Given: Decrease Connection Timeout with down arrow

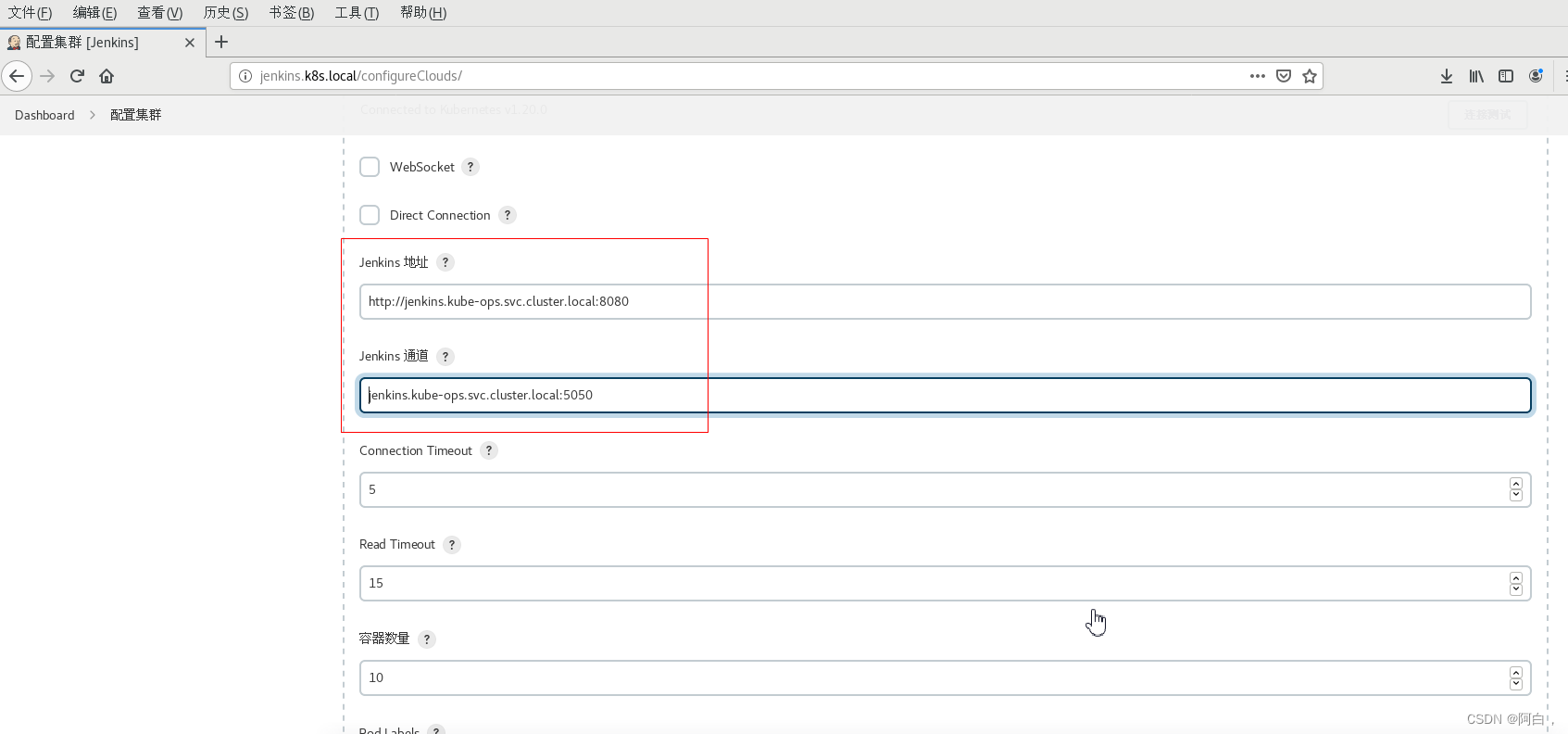Looking at the screenshot, I should coord(1516,495).
